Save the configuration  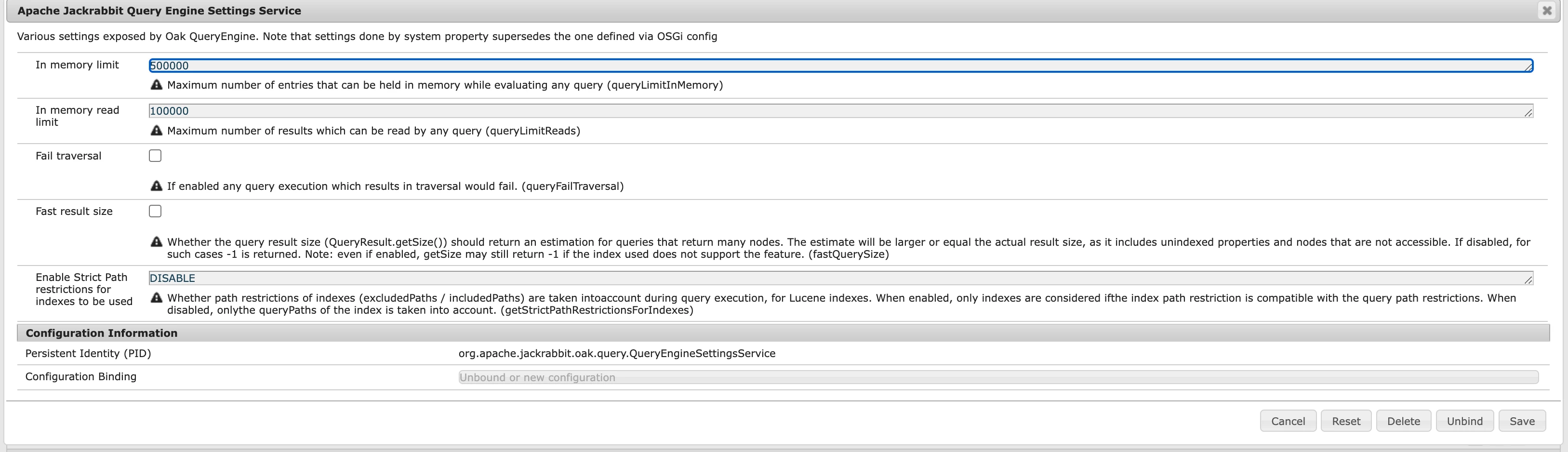pyautogui.click(x=1522, y=421)
